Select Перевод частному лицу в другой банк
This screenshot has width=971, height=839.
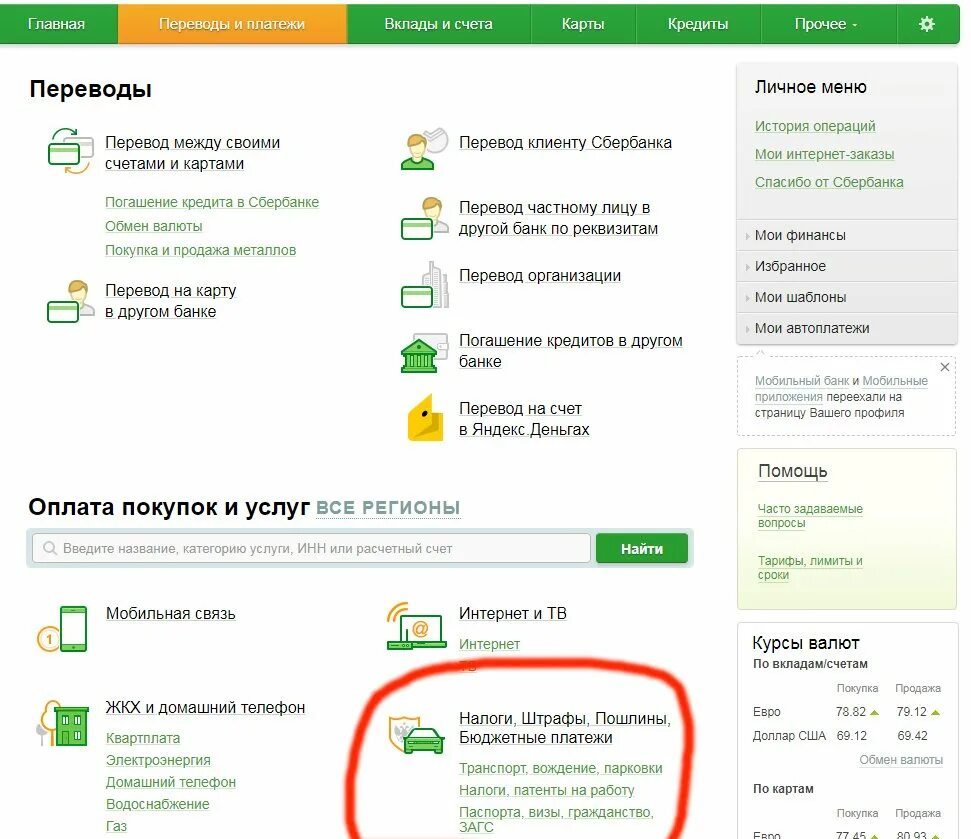coord(558,218)
